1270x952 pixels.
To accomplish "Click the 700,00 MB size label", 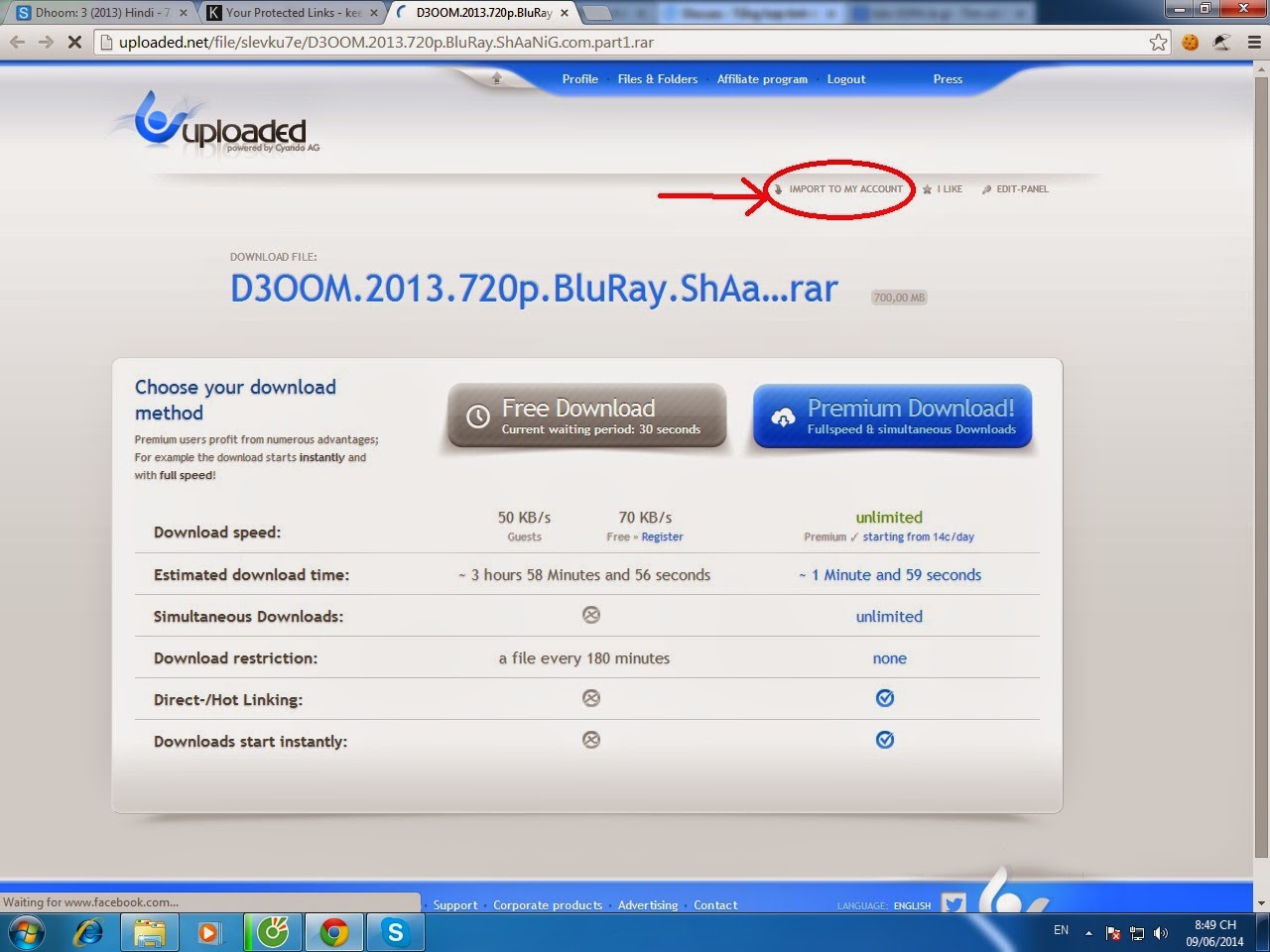I will coord(899,297).
